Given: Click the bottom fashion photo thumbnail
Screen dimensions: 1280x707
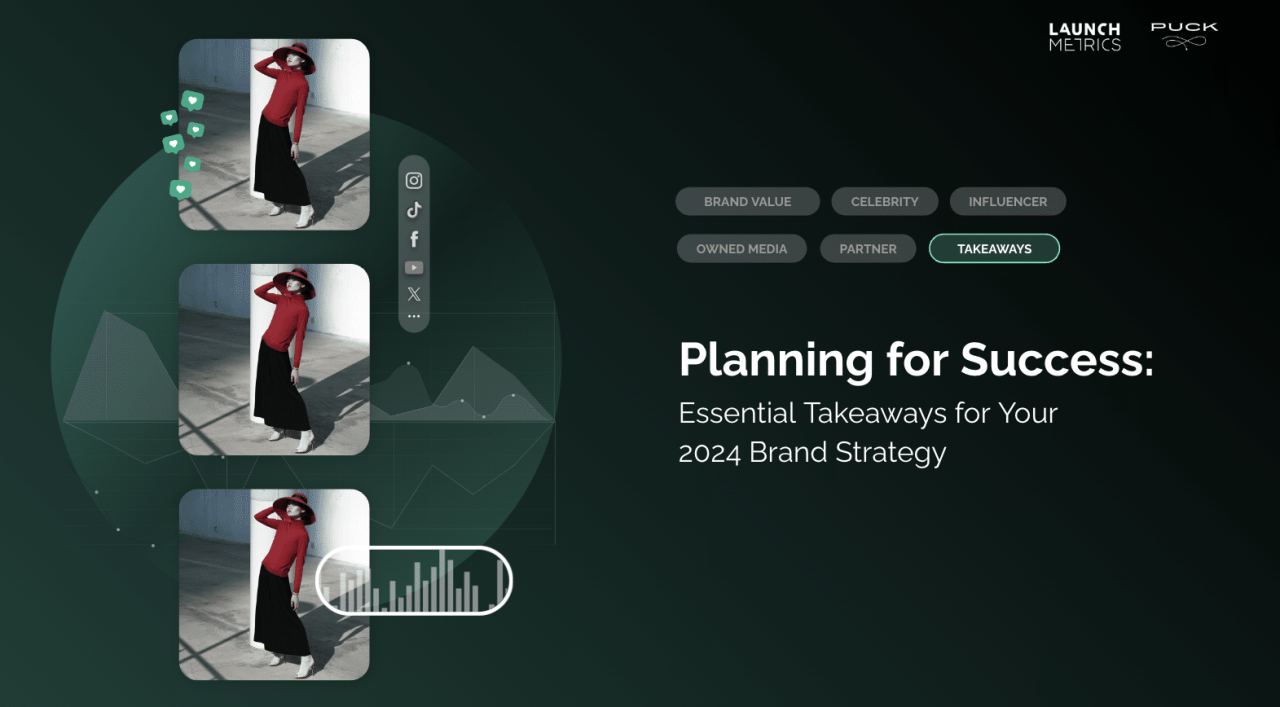Looking at the screenshot, I should (250, 584).
